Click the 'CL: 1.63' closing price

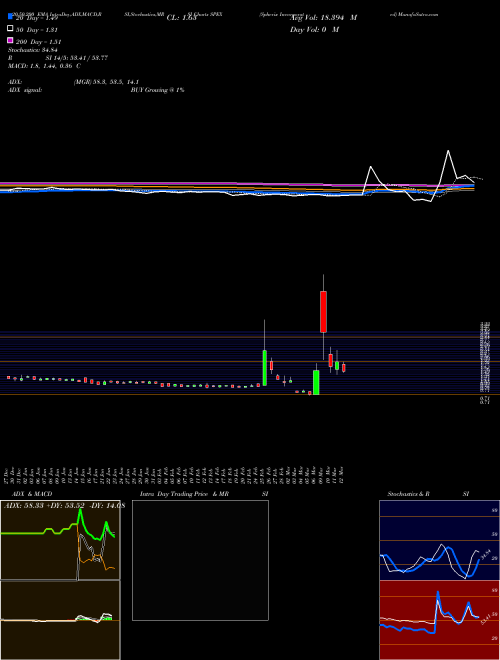181,18
